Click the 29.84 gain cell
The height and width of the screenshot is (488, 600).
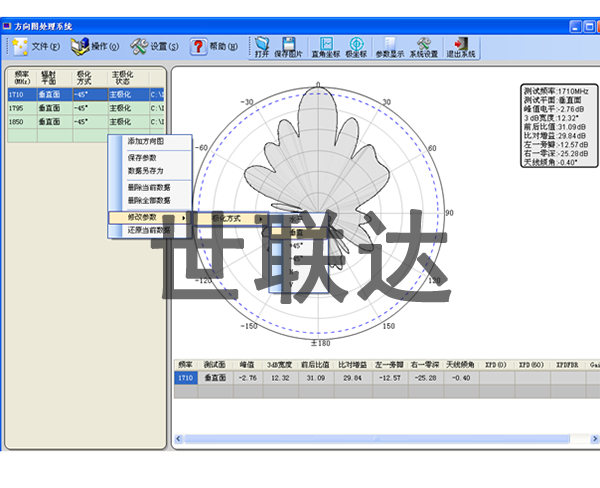click(x=352, y=378)
